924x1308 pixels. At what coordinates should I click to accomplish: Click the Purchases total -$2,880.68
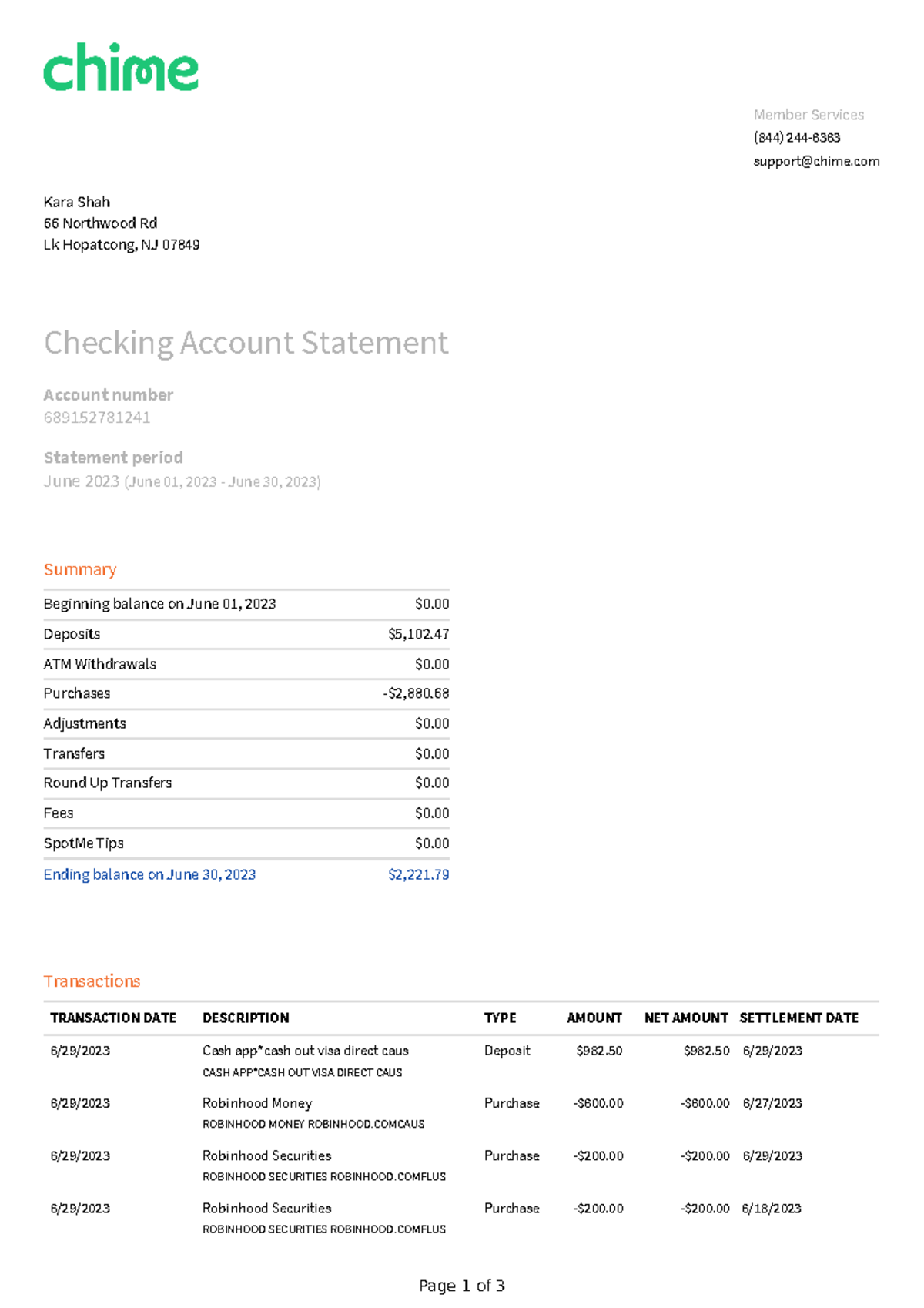[416, 693]
